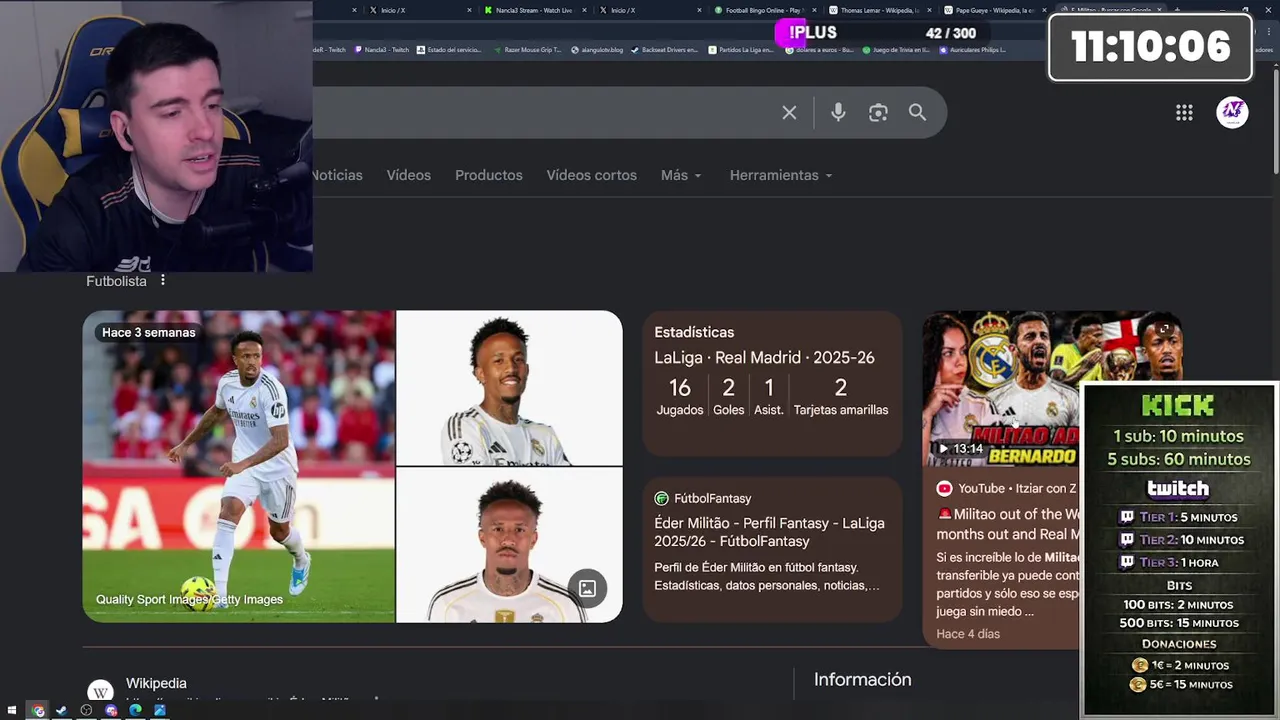Image resolution: width=1280 pixels, height=720 pixels.
Task: Open the Windows Start button
Action: point(12,710)
